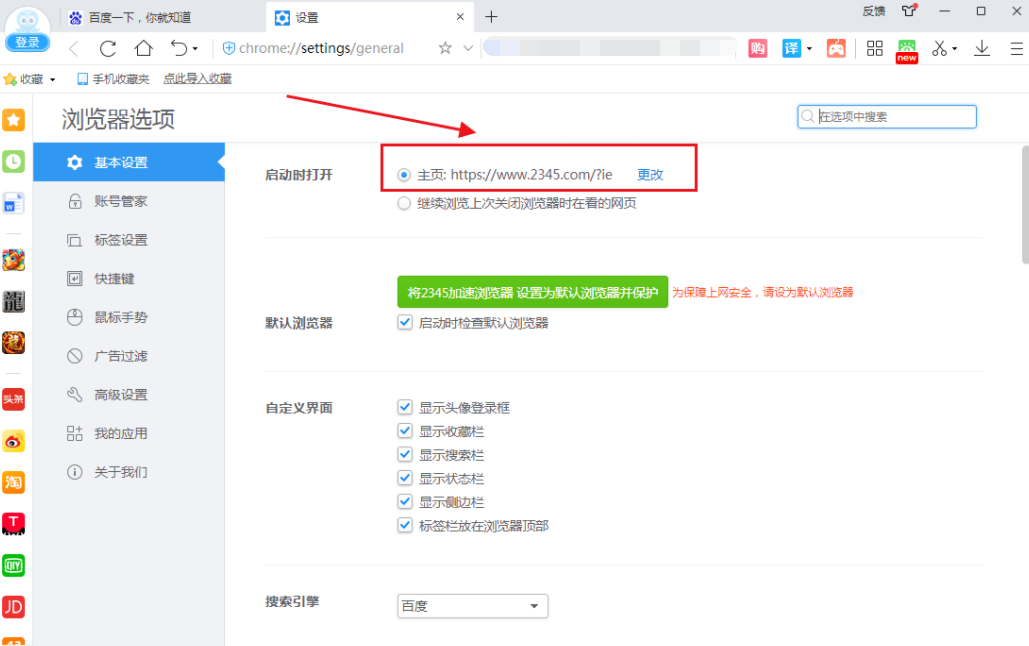Open the 淘 Taobao sidebar icon

(x=13, y=483)
